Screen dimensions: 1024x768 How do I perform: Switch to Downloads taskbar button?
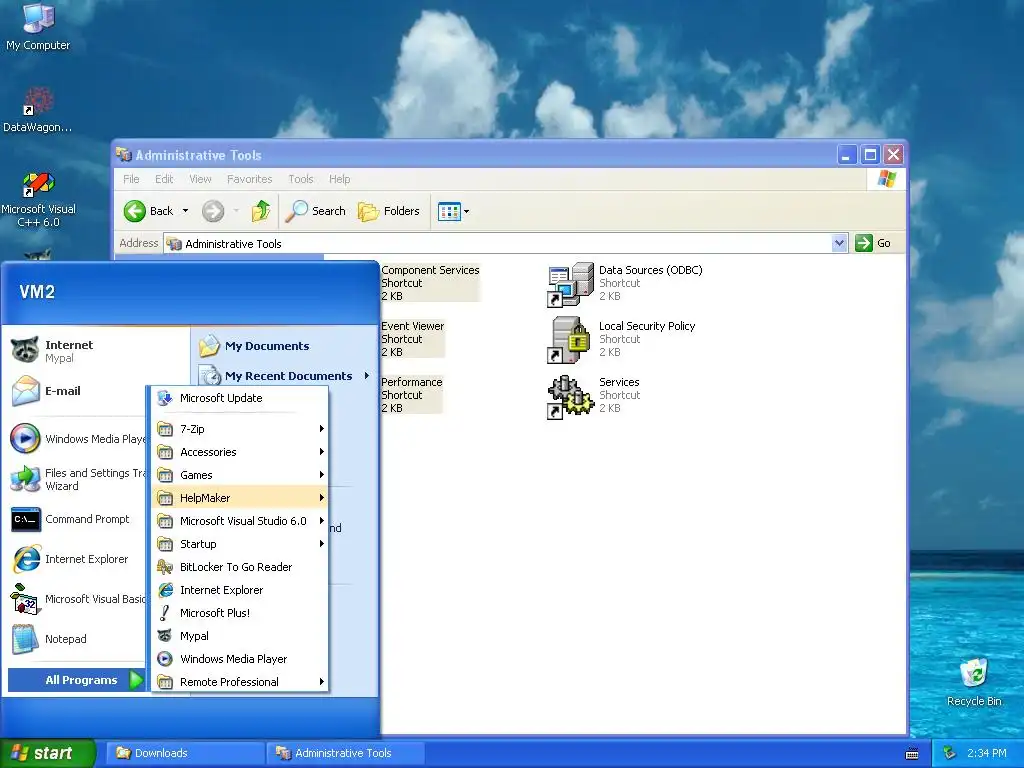click(185, 753)
